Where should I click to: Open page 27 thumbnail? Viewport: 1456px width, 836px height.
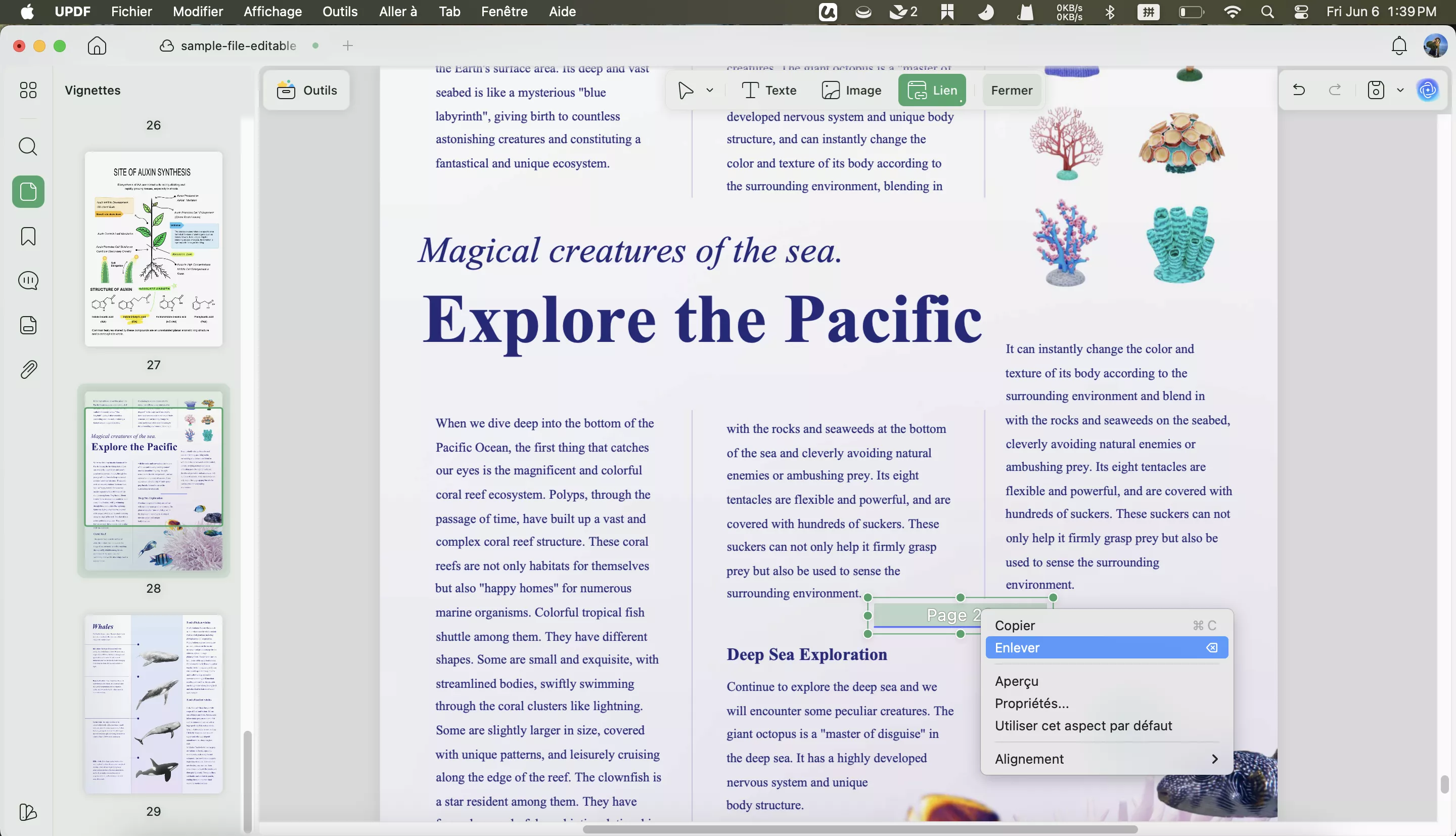click(153, 249)
